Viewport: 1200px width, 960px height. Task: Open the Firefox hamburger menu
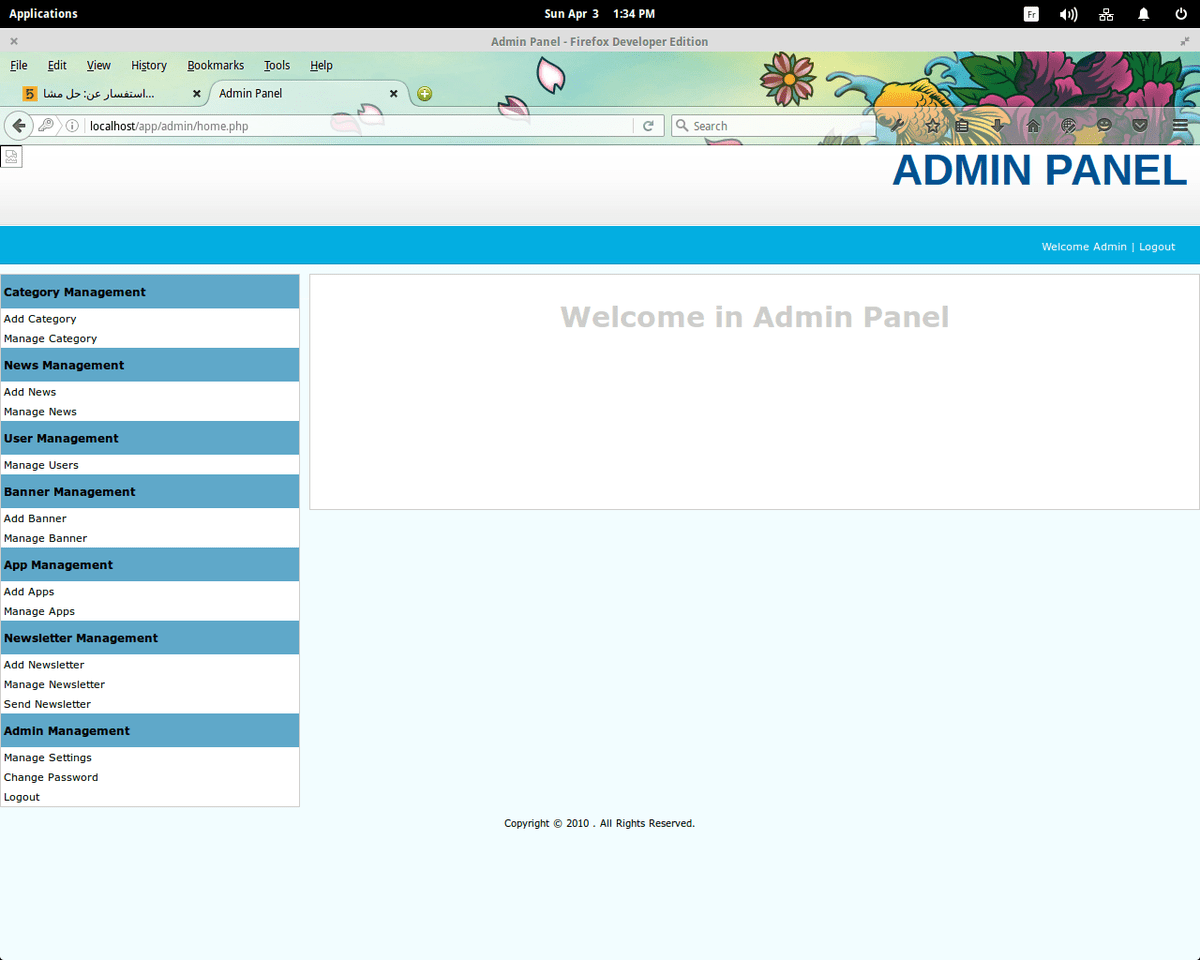[1180, 126]
